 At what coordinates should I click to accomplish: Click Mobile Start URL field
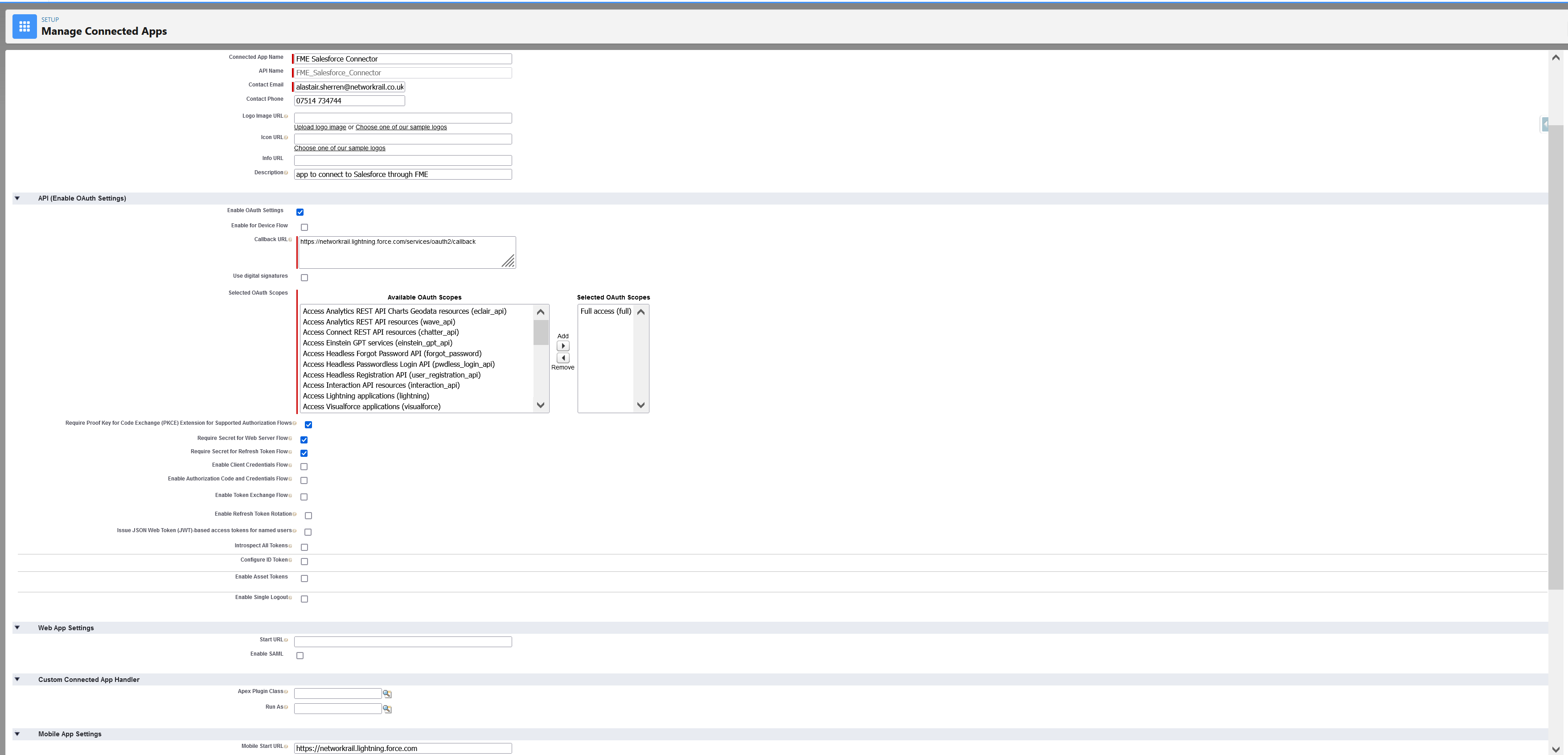pos(403,748)
